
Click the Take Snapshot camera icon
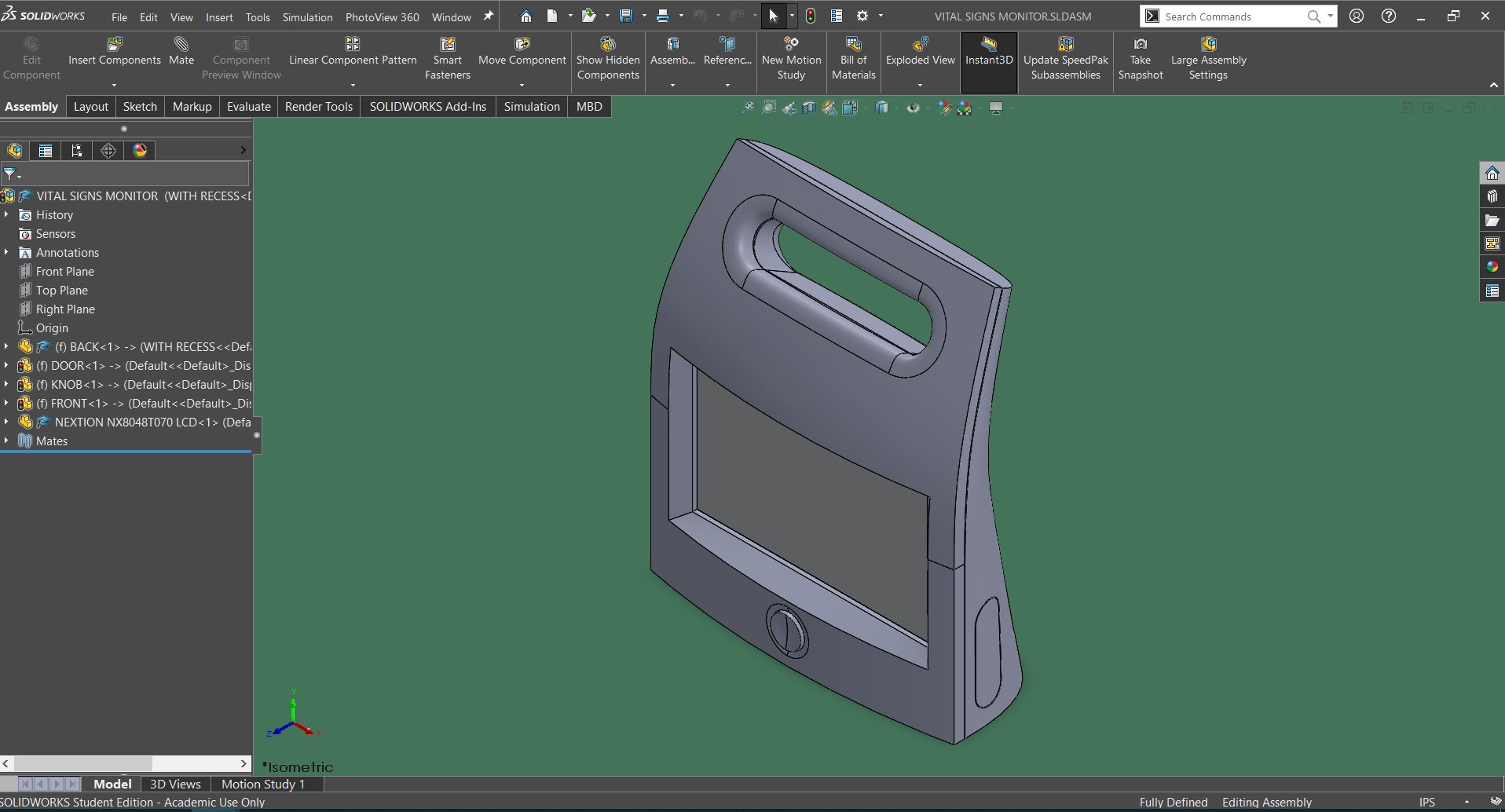click(x=1140, y=45)
